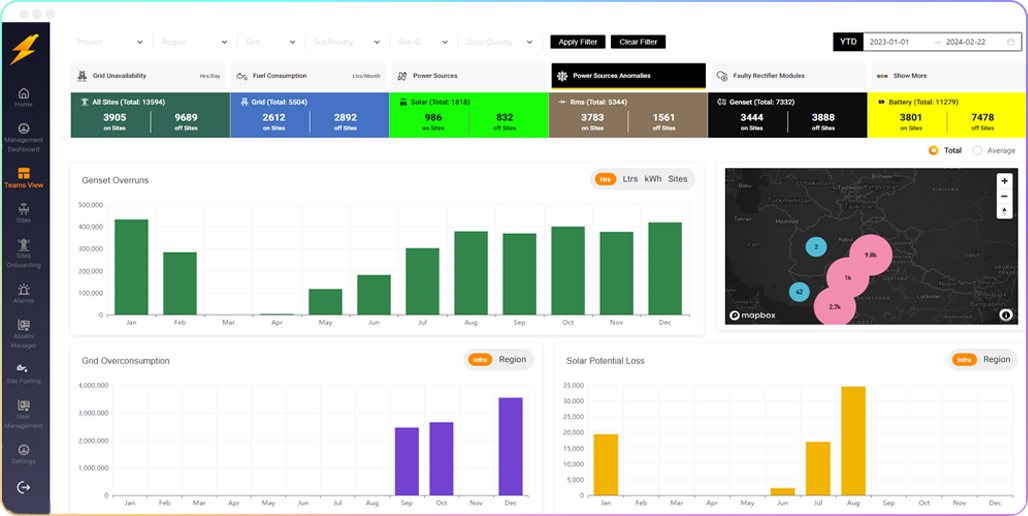
Task: Open the Management Dashboard sidebar icon
Action: pyautogui.click(x=23, y=130)
